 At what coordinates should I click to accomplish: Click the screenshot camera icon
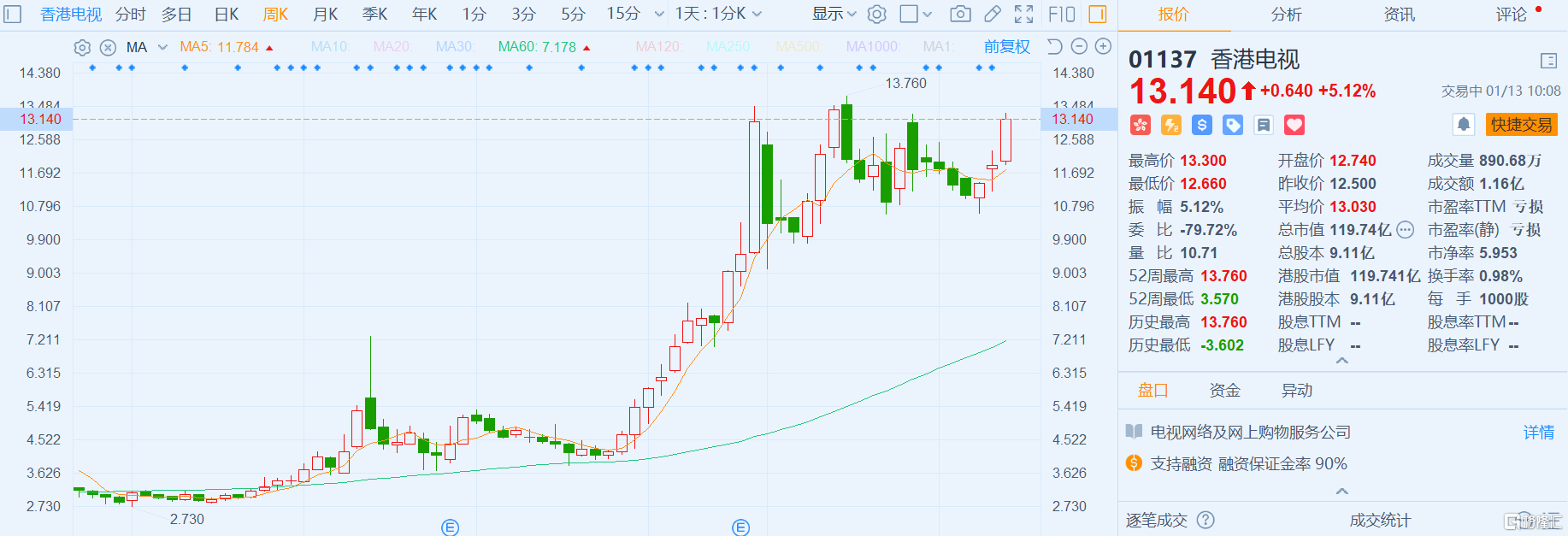pyautogui.click(x=960, y=15)
